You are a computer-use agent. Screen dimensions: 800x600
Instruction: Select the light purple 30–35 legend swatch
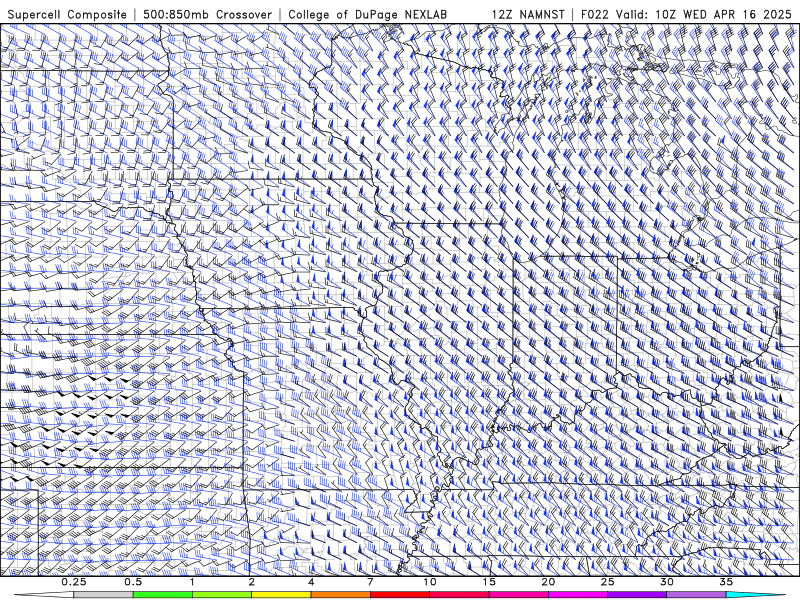pos(696,595)
